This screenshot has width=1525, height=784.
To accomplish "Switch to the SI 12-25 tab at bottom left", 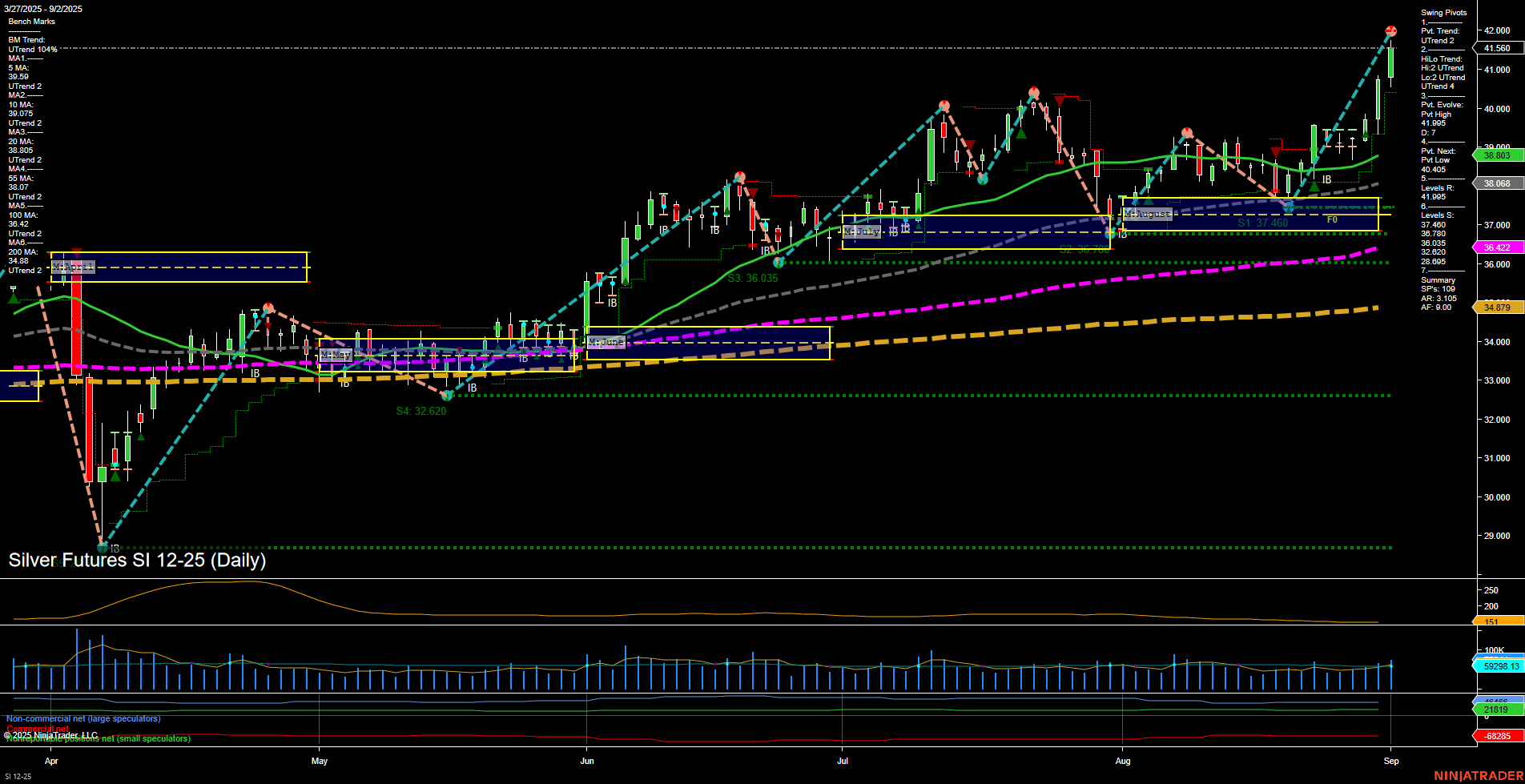I will (18, 776).
